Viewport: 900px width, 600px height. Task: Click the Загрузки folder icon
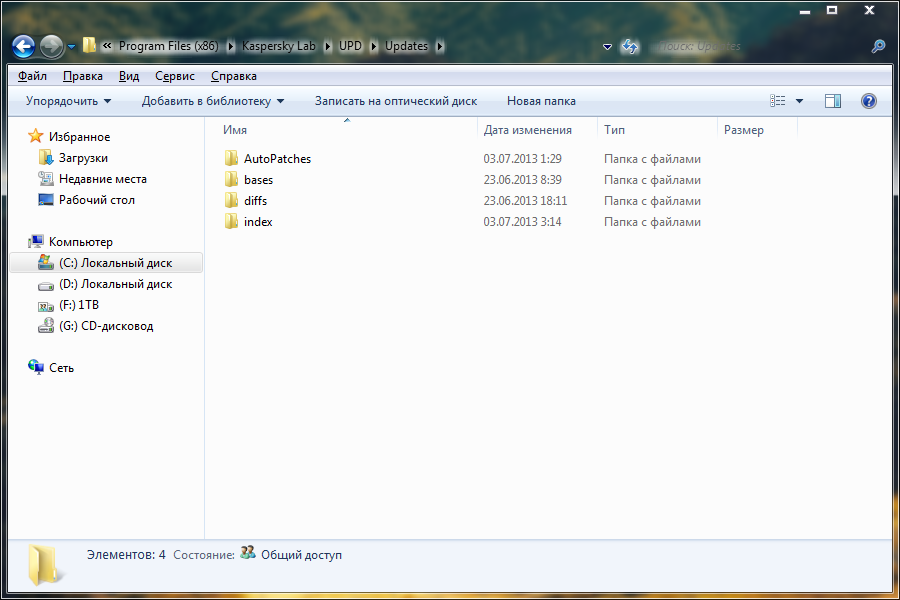[46, 157]
